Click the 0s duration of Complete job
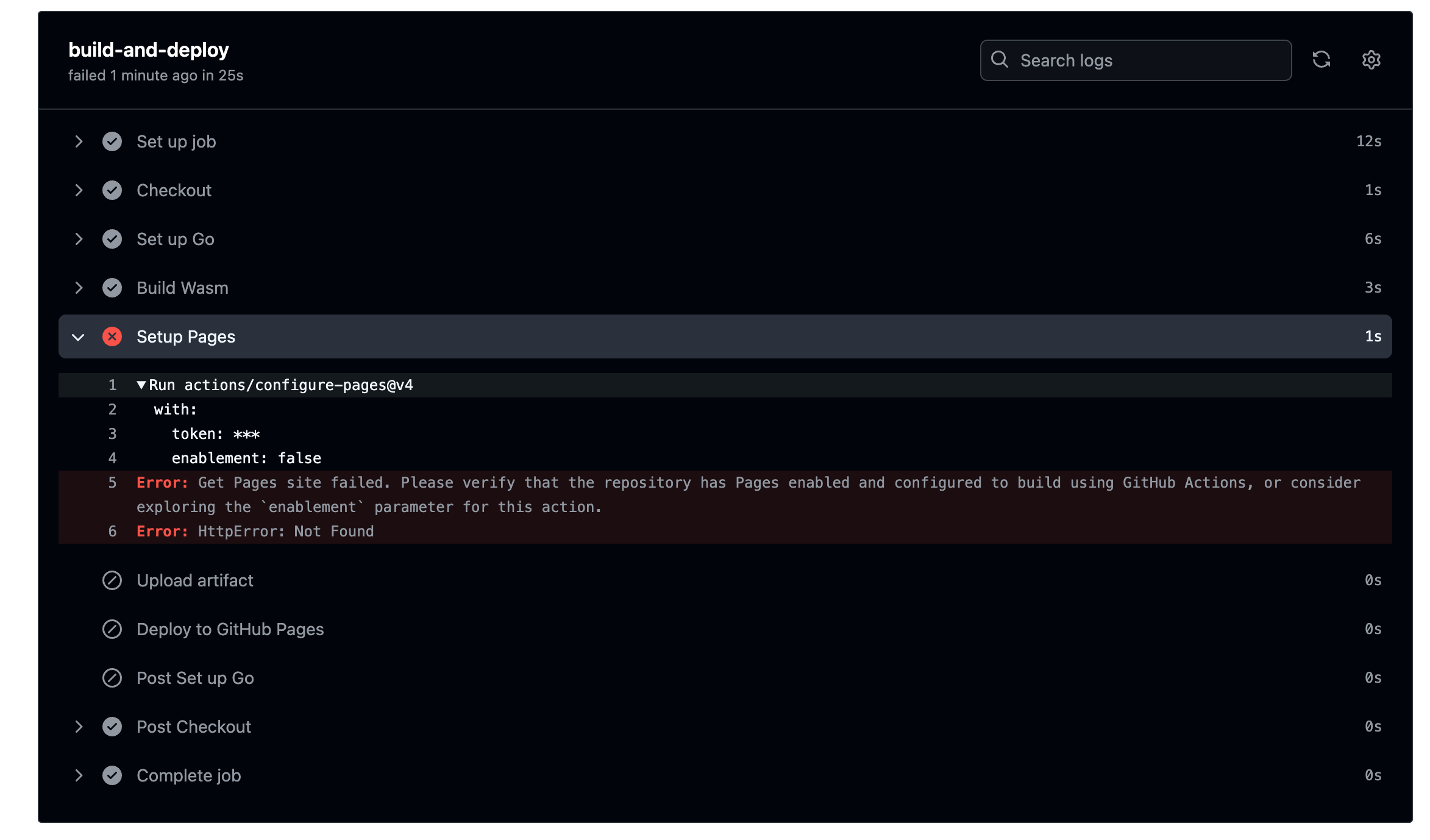The width and height of the screenshot is (1430, 840). click(x=1373, y=775)
